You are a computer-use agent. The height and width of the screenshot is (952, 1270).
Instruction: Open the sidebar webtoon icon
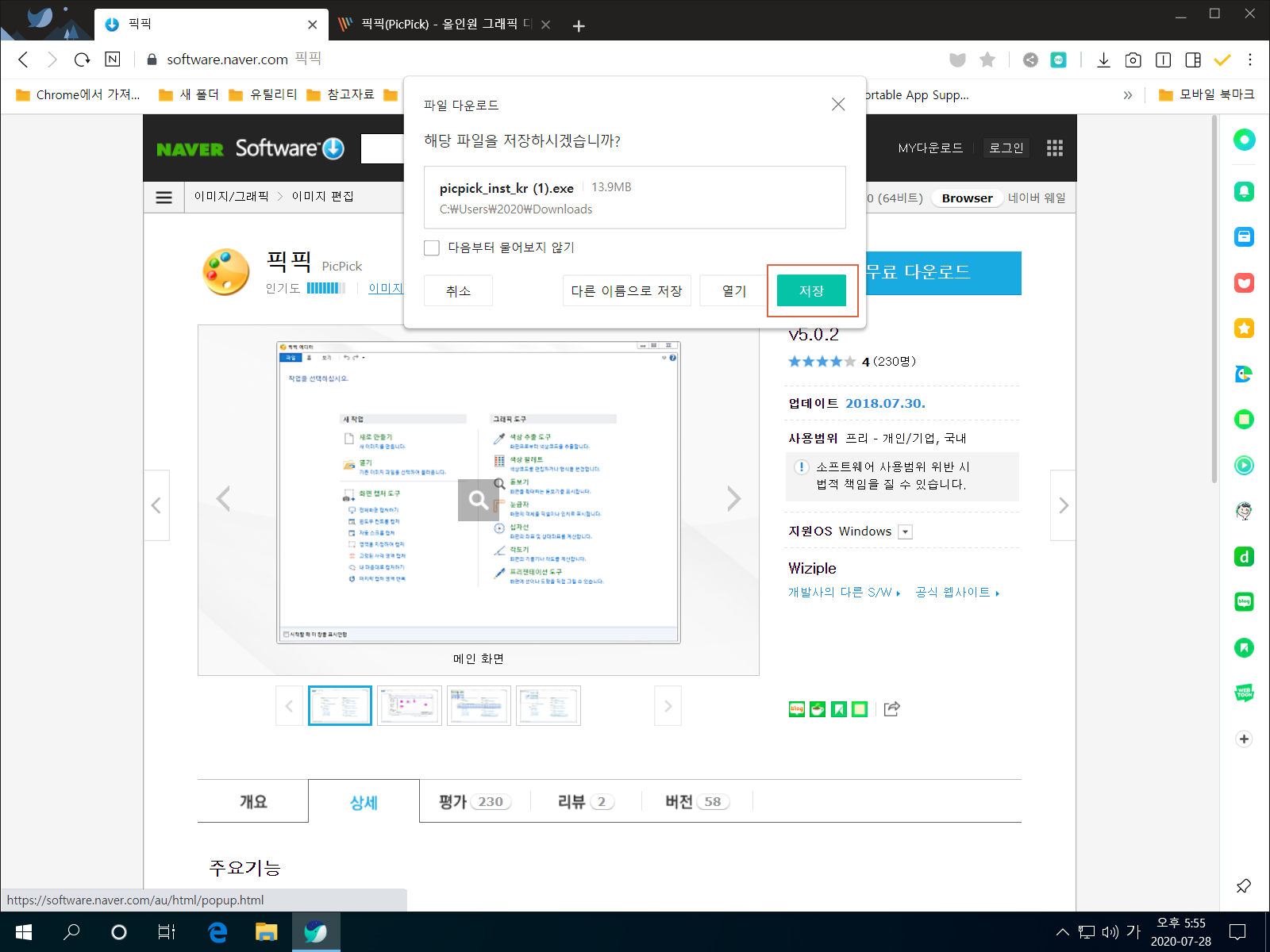(1244, 693)
